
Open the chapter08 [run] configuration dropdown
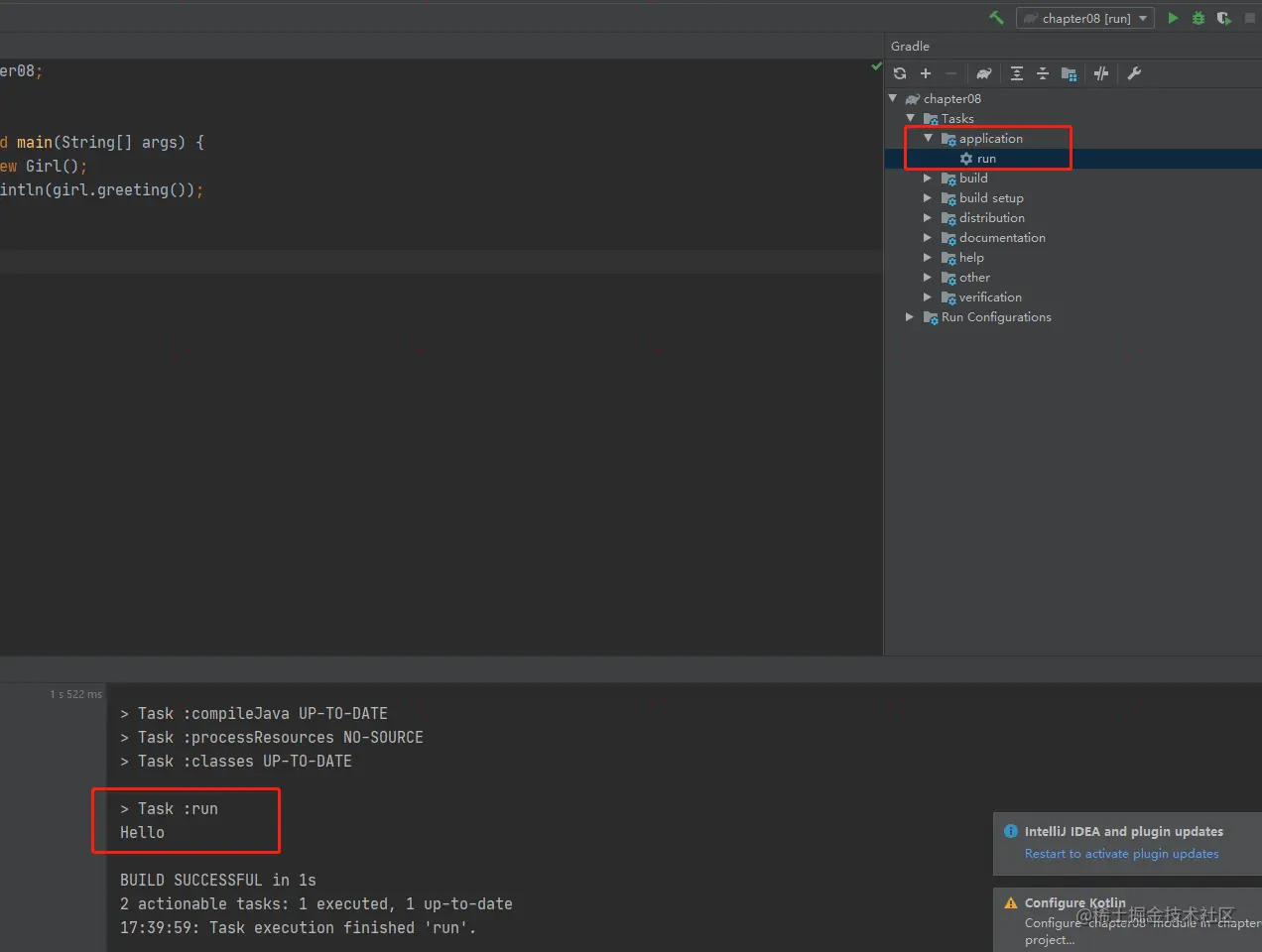1085,18
